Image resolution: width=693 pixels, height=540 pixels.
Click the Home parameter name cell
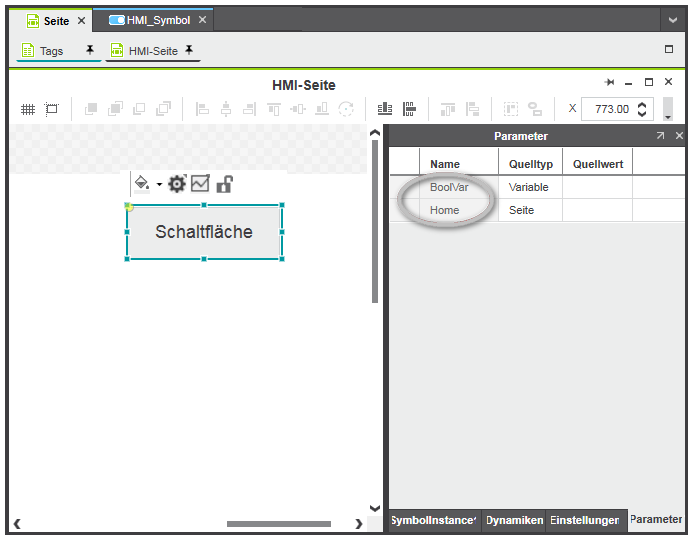click(445, 210)
